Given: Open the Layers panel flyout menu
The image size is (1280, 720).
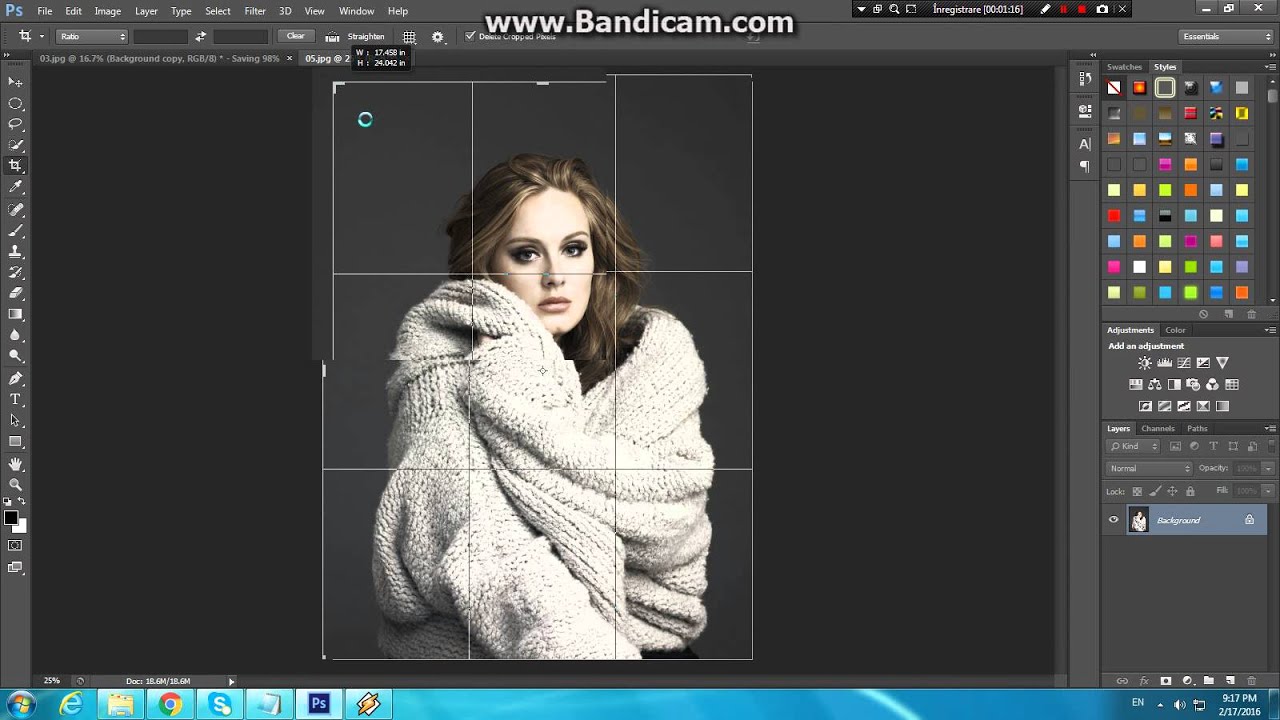Looking at the screenshot, I should point(1270,428).
